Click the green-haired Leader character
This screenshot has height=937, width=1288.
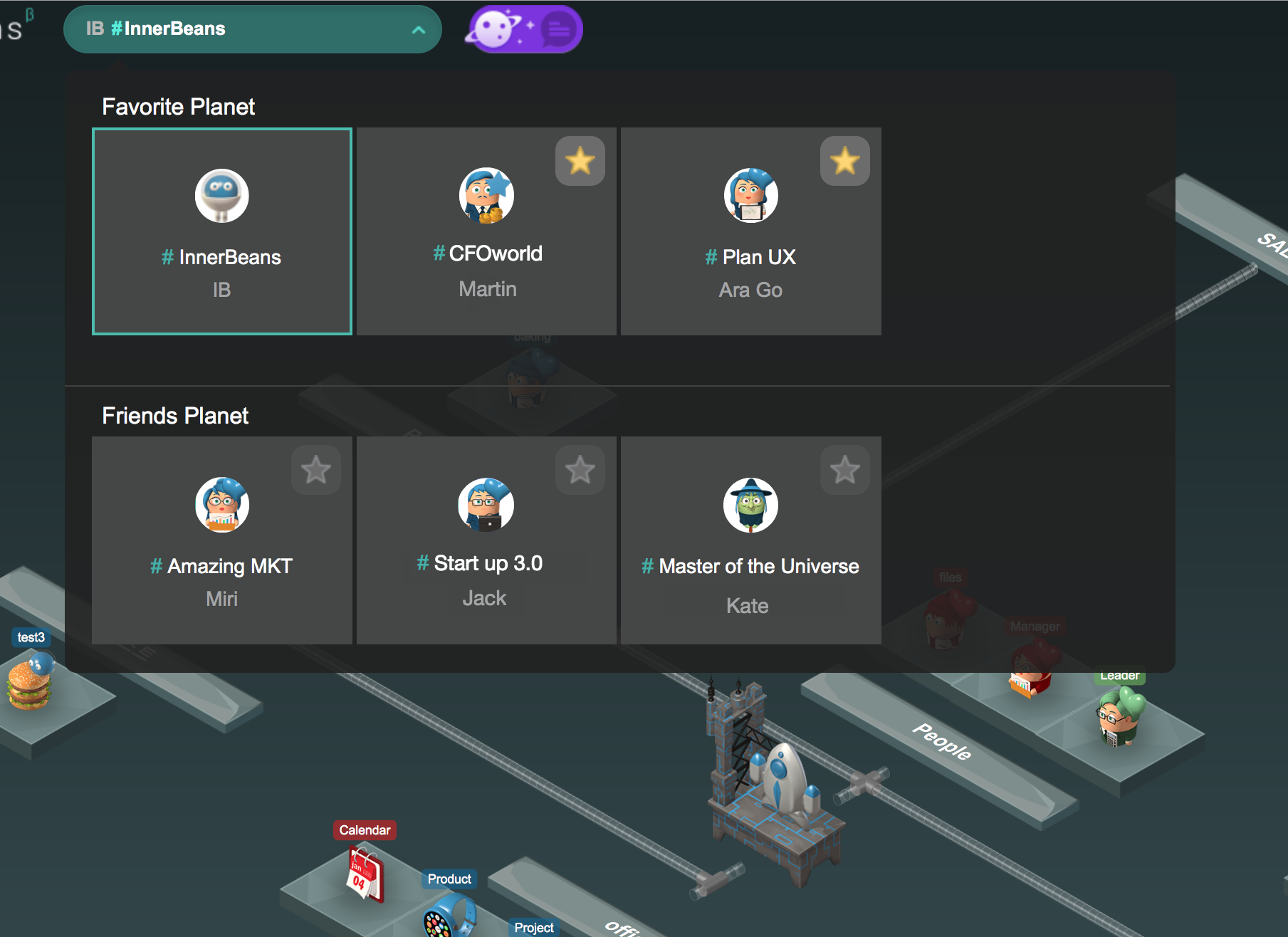[x=1119, y=718]
